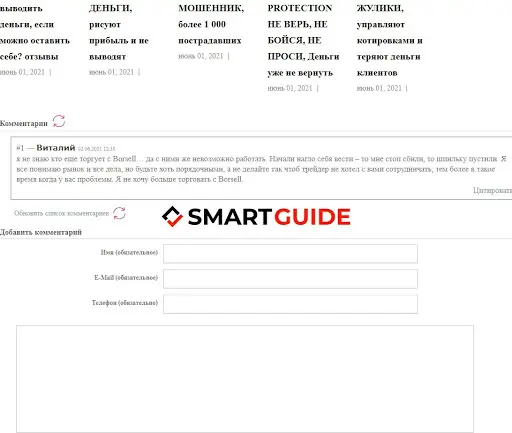Image resolution: width=512 pixels, height=433 pixels.
Task: Click the Комментарии section heading
Action: [24, 123]
